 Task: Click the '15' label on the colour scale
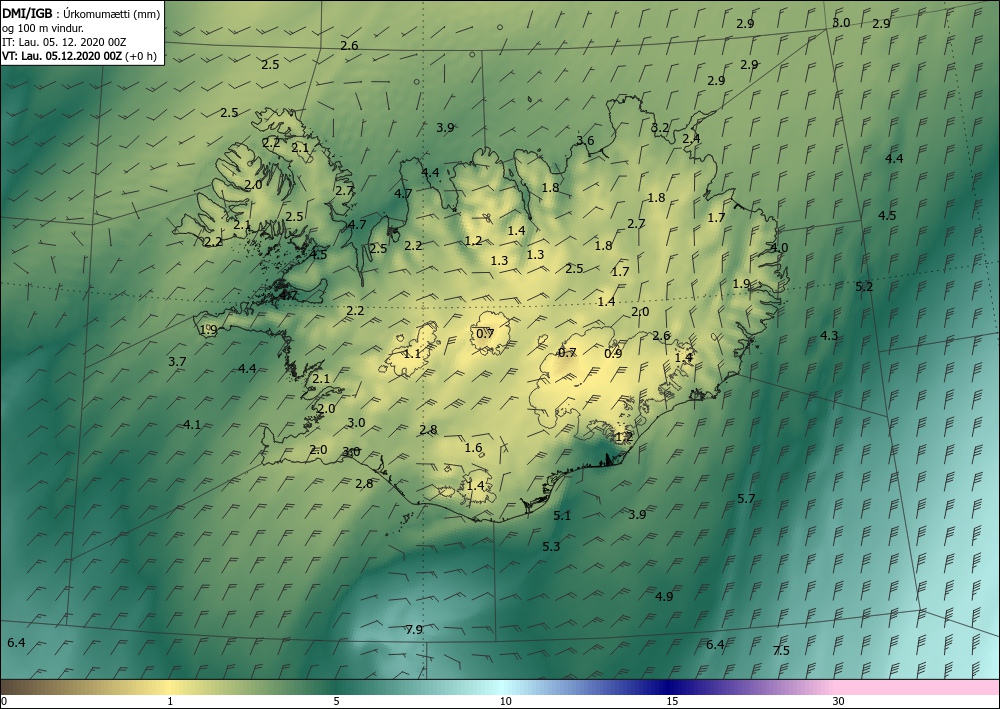point(672,702)
